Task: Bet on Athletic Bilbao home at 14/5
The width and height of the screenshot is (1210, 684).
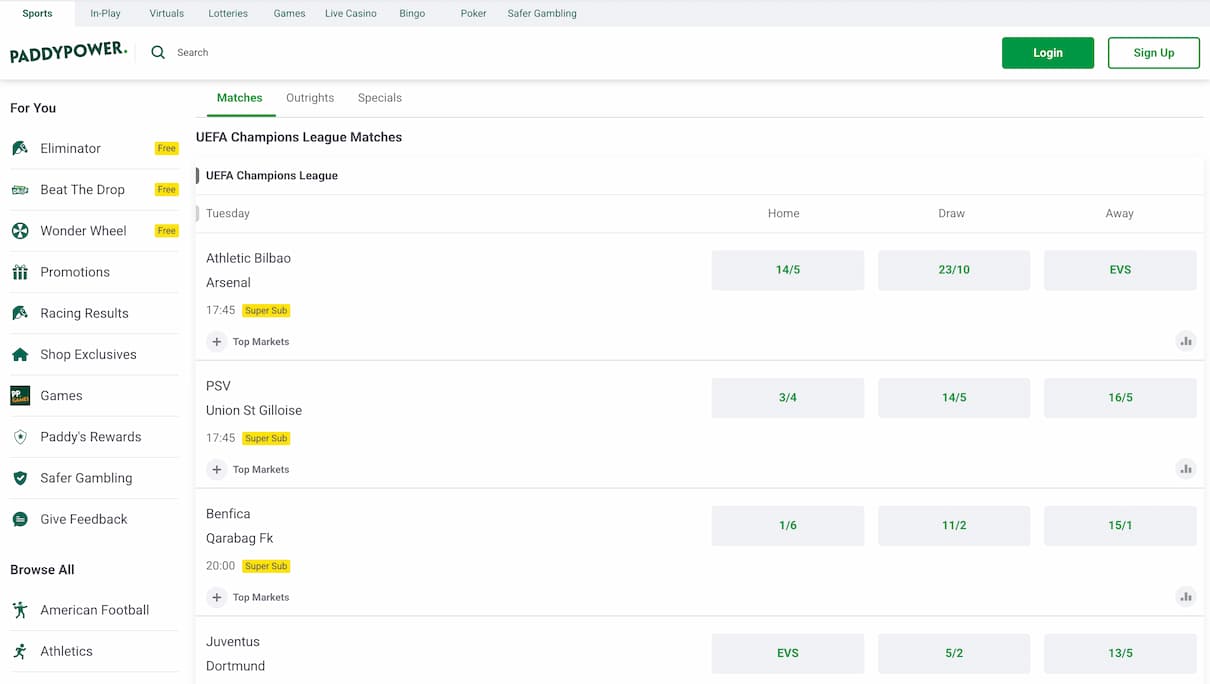Action: pyautogui.click(x=788, y=270)
